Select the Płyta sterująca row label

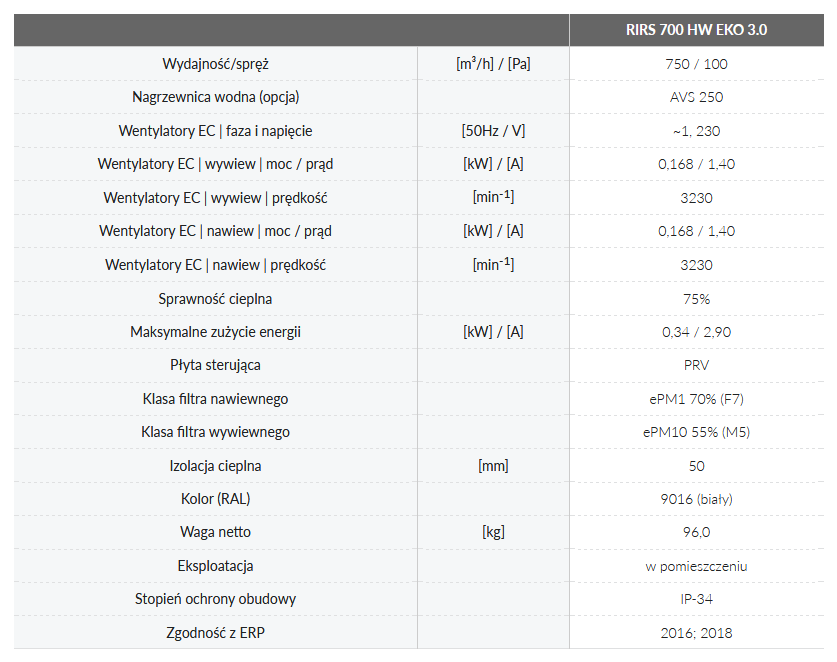coord(216,365)
